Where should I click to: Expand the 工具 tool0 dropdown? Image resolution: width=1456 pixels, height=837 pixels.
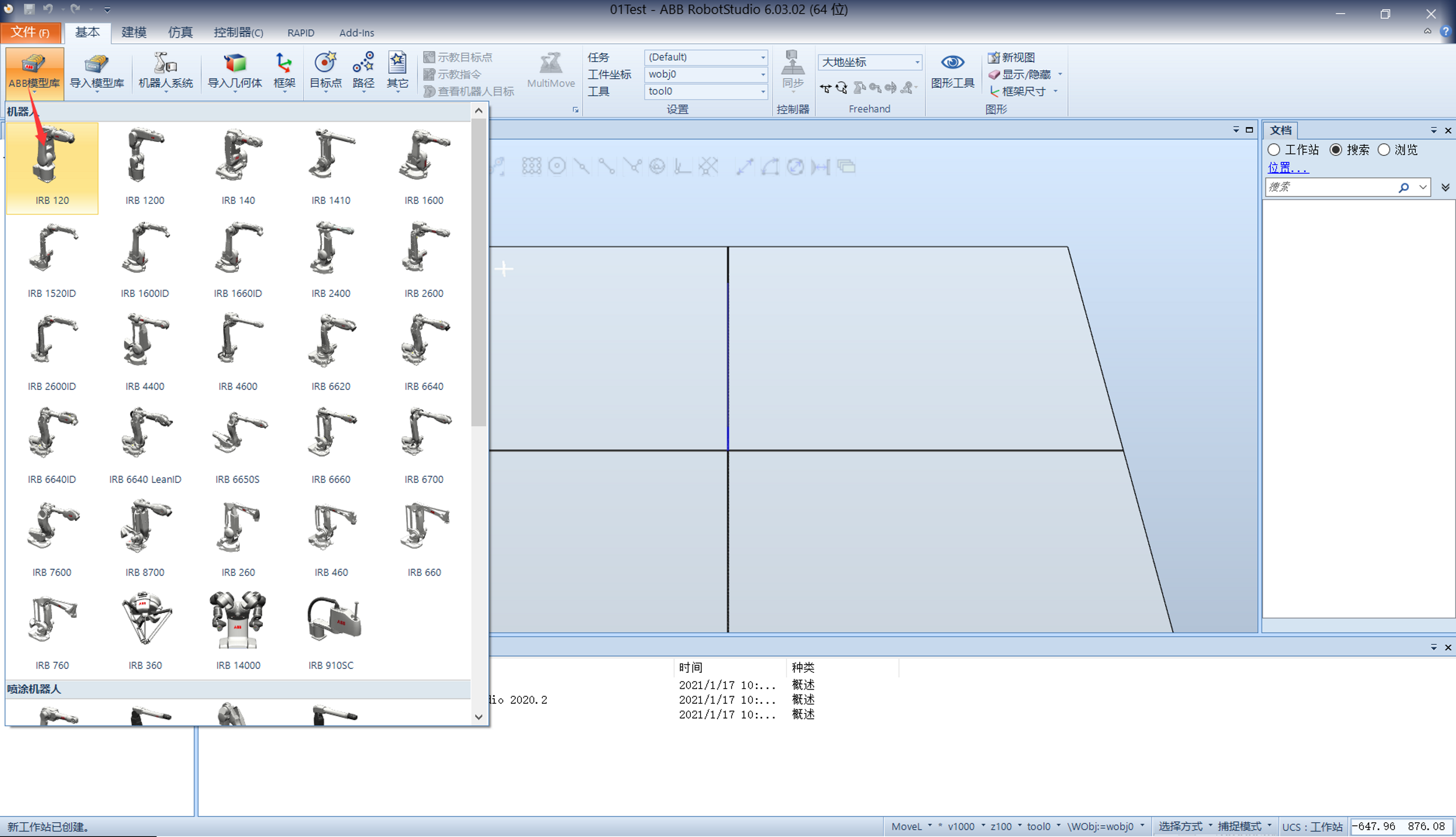pos(763,92)
